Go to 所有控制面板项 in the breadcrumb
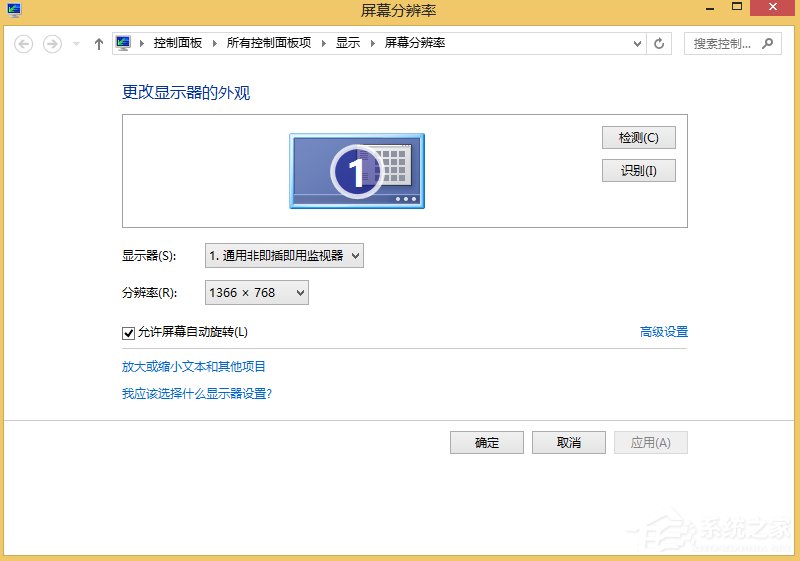The height and width of the screenshot is (561, 800). [x=269, y=44]
